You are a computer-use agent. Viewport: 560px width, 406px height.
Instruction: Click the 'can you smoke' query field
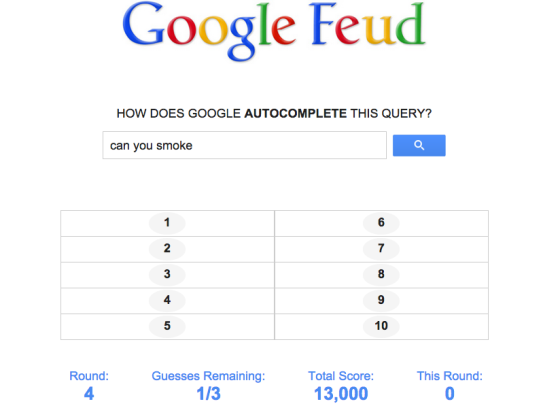click(245, 145)
